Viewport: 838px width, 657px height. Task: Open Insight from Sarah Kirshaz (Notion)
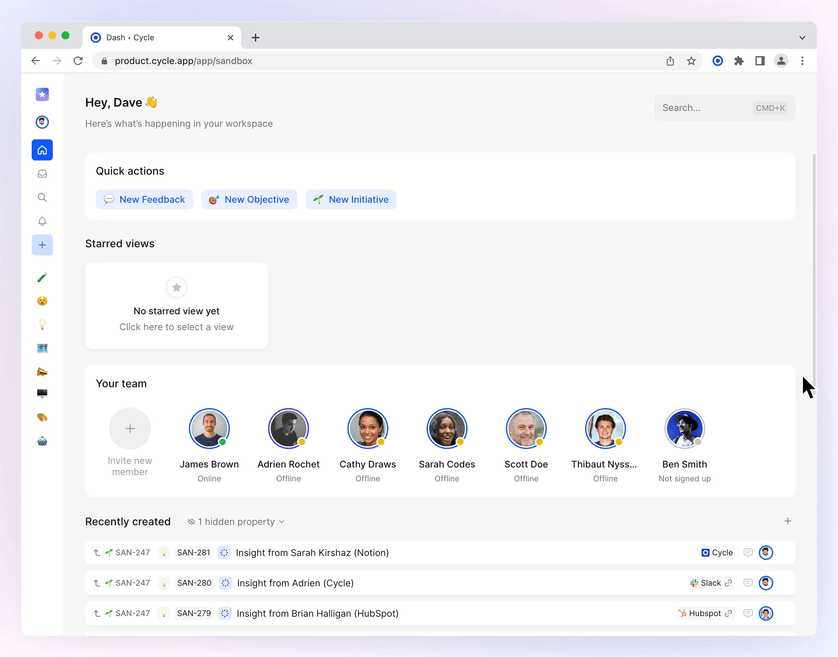point(312,553)
